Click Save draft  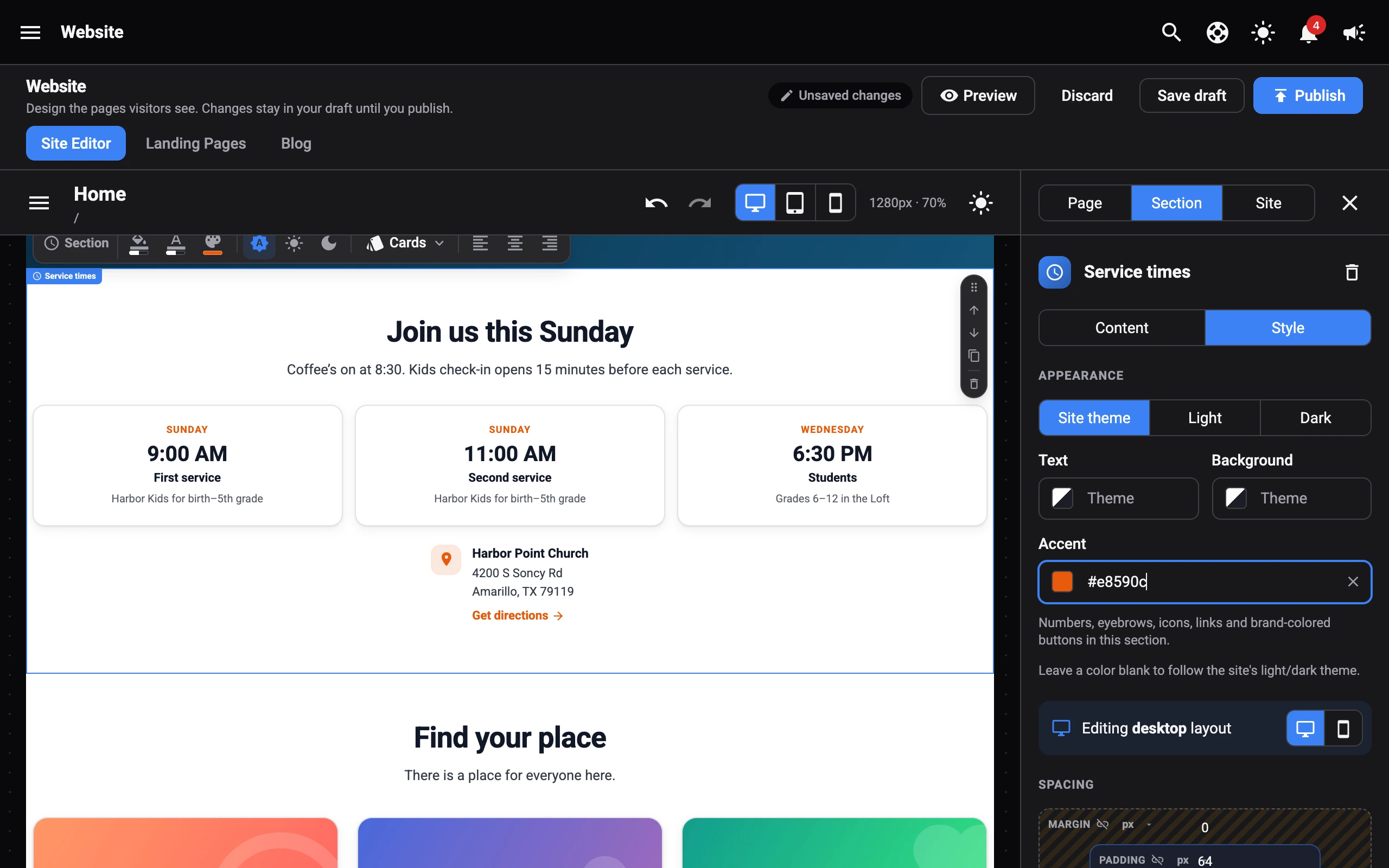(x=1192, y=95)
